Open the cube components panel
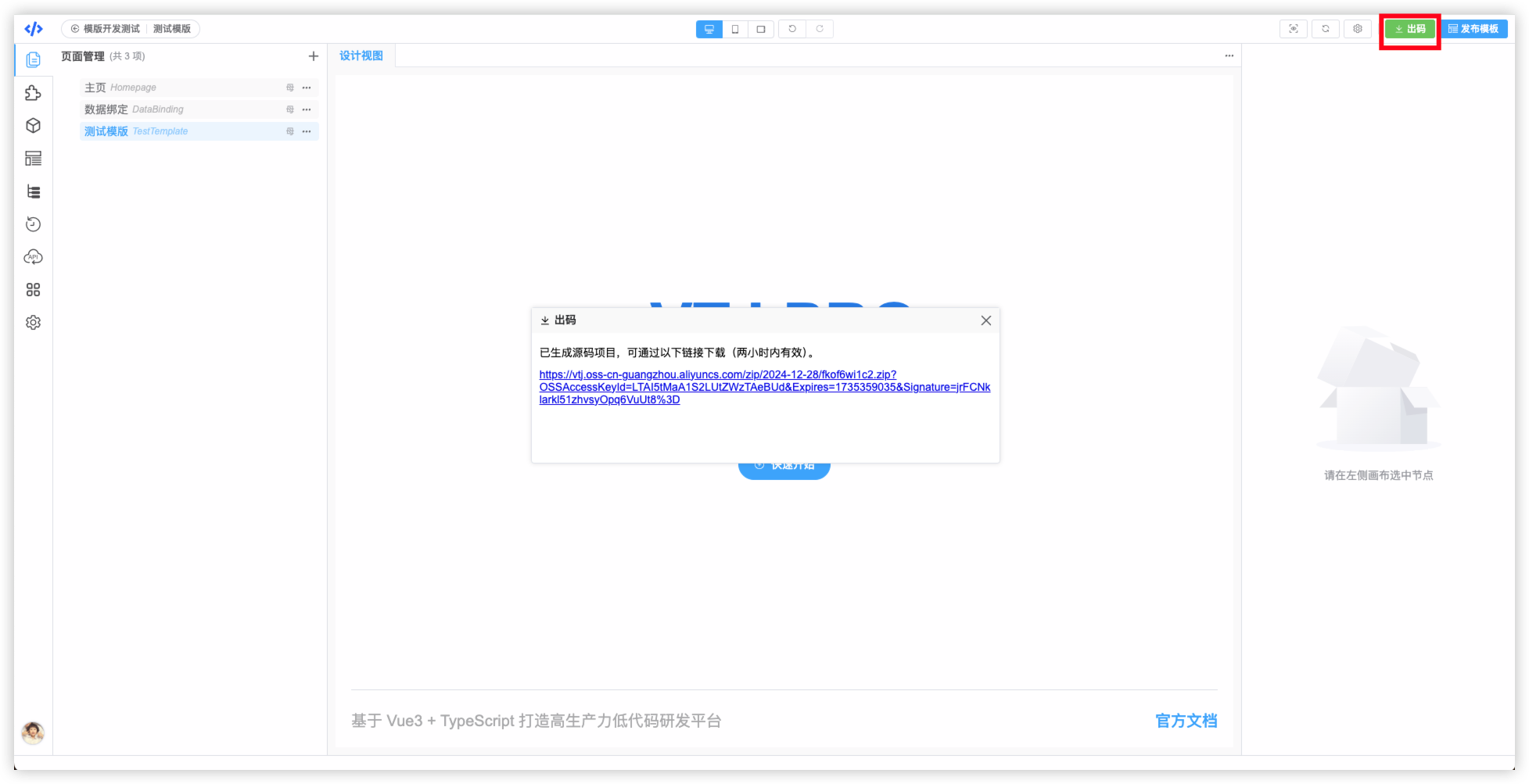 tap(33, 126)
